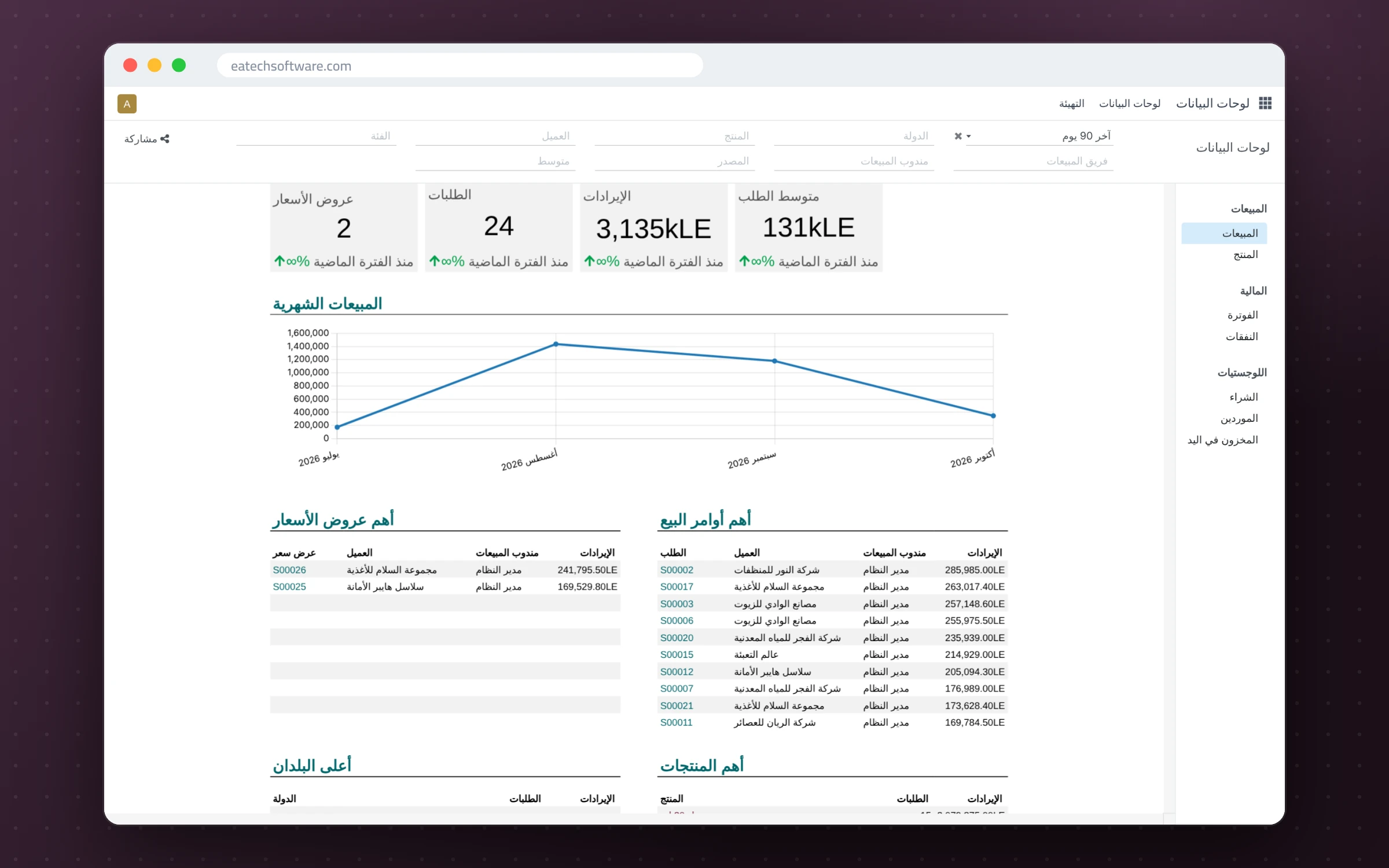
Task: Open sales order S00017 link
Action: (x=677, y=587)
